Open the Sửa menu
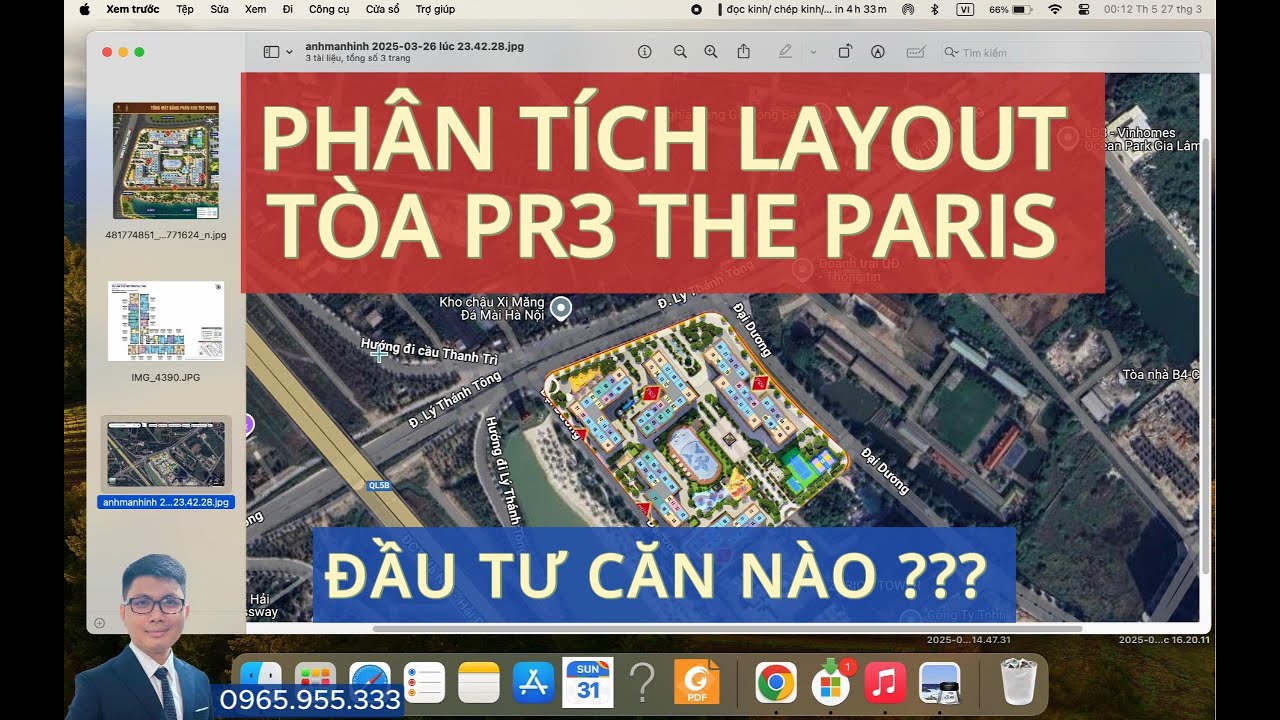The width and height of the screenshot is (1280, 720). pos(219,9)
